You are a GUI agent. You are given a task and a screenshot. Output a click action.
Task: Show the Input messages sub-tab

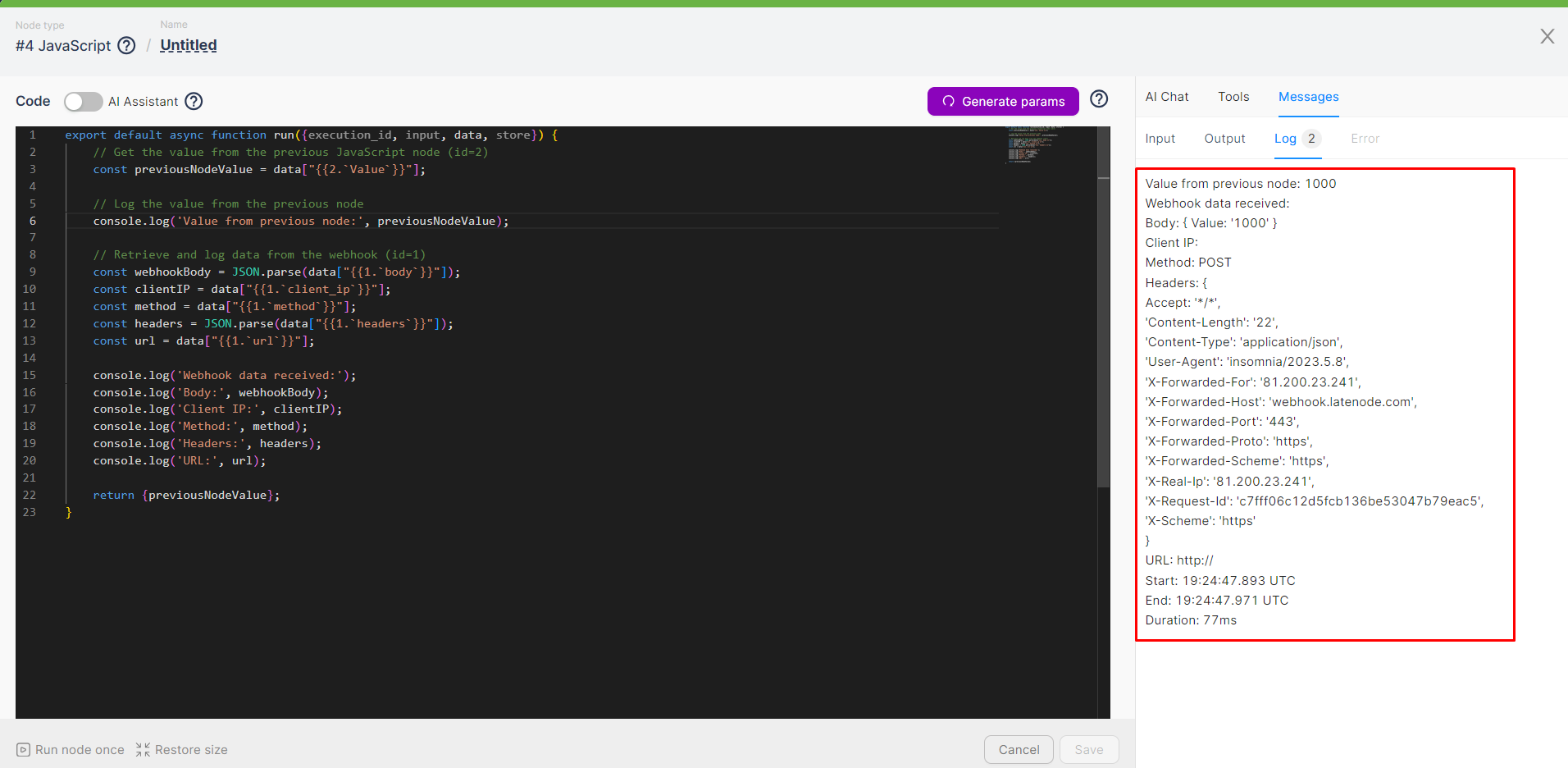point(1160,139)
